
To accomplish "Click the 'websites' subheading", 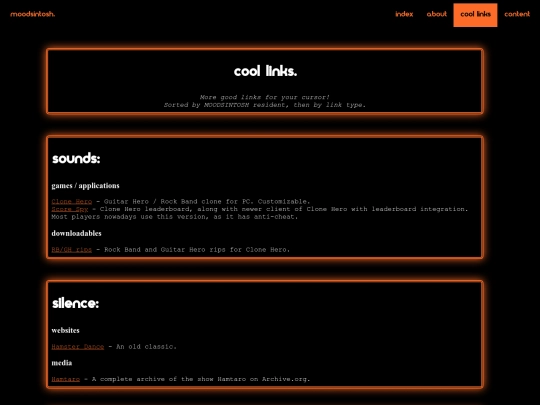I will (x=65, y=330).
